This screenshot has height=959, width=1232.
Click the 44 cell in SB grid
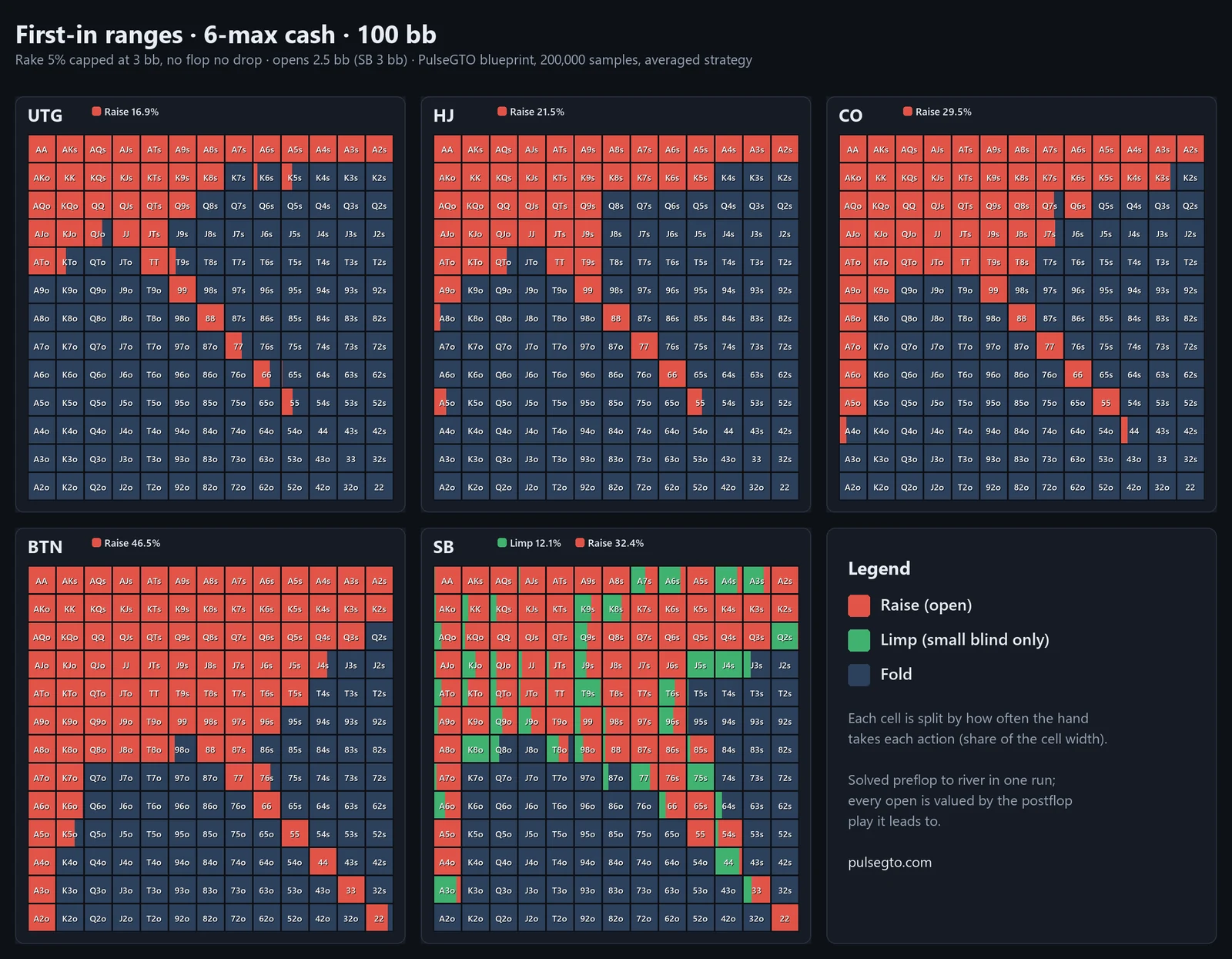(x=728, y=863)
